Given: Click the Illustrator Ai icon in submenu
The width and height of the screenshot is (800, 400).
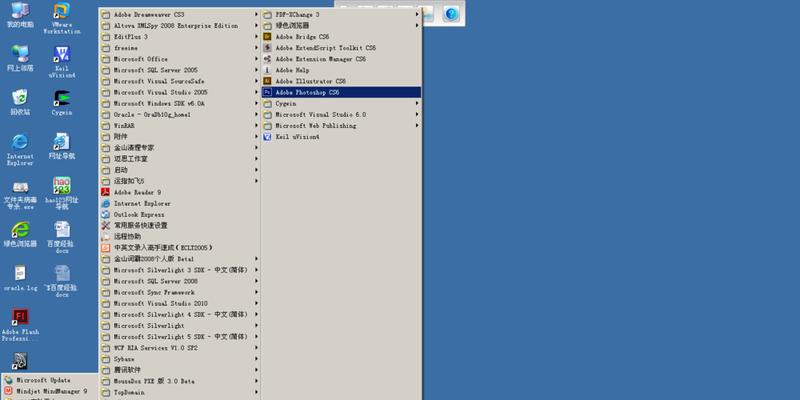Looking at the screenshot, I should 267,81.
